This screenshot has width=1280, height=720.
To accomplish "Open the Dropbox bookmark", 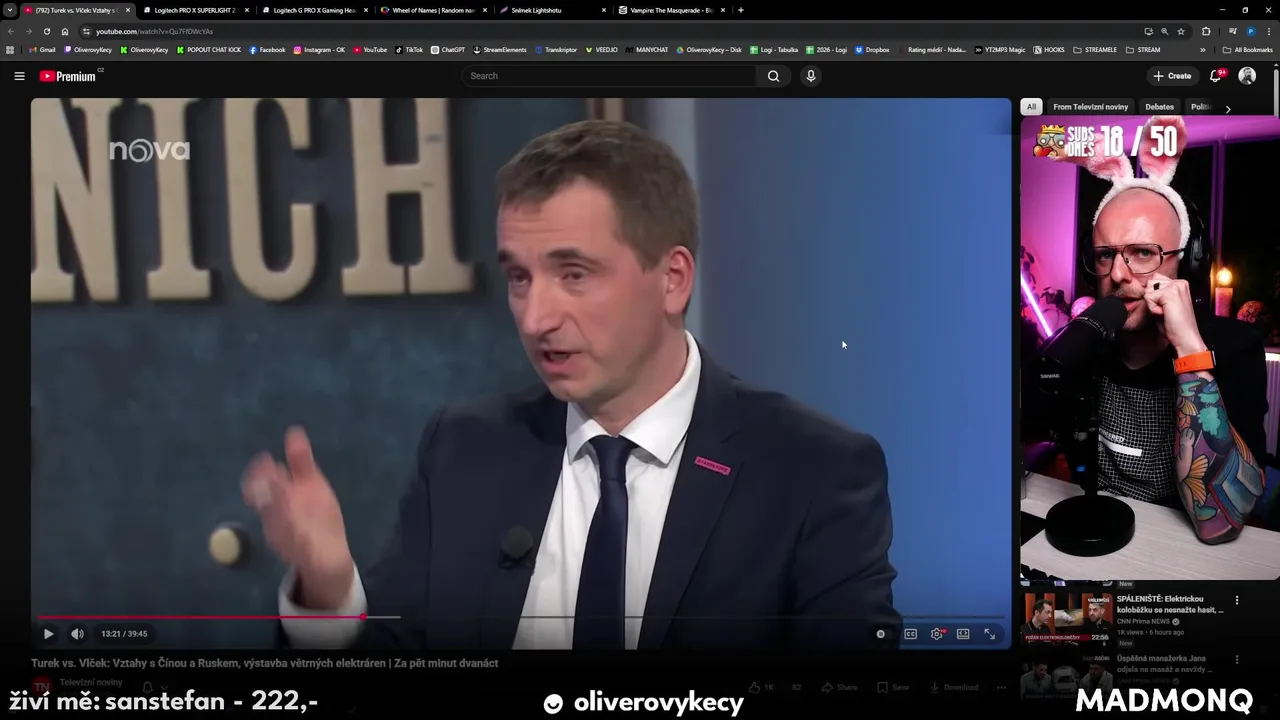I will pyautogui.click(x=872, y=49).
